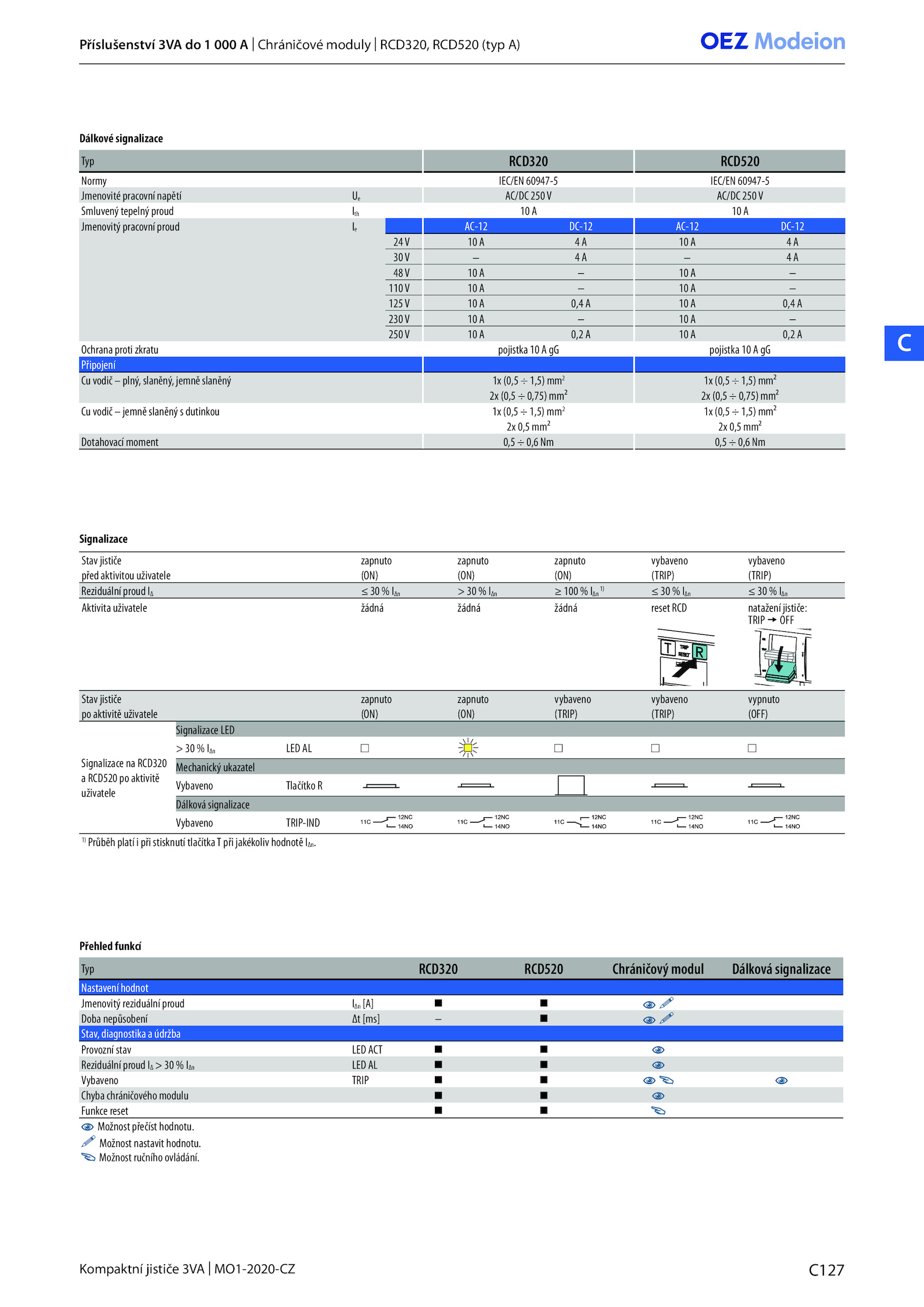Screen dimensions: 924x1307
Task: Click the OEZ Modeion logo
Action: pyautogui.click(x=772, y=42)
